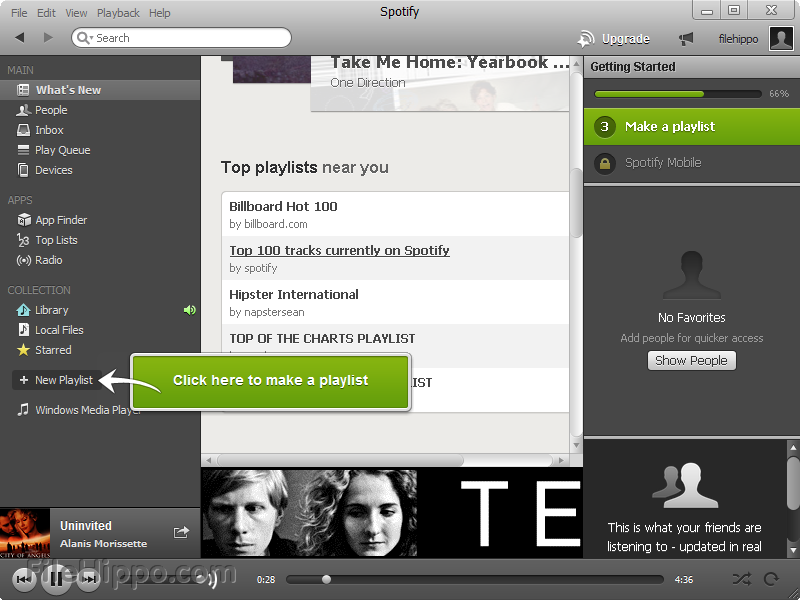This screenshot has height=600, width=800.
Task: Open the Library collection
Action: [x=51, y=310]
